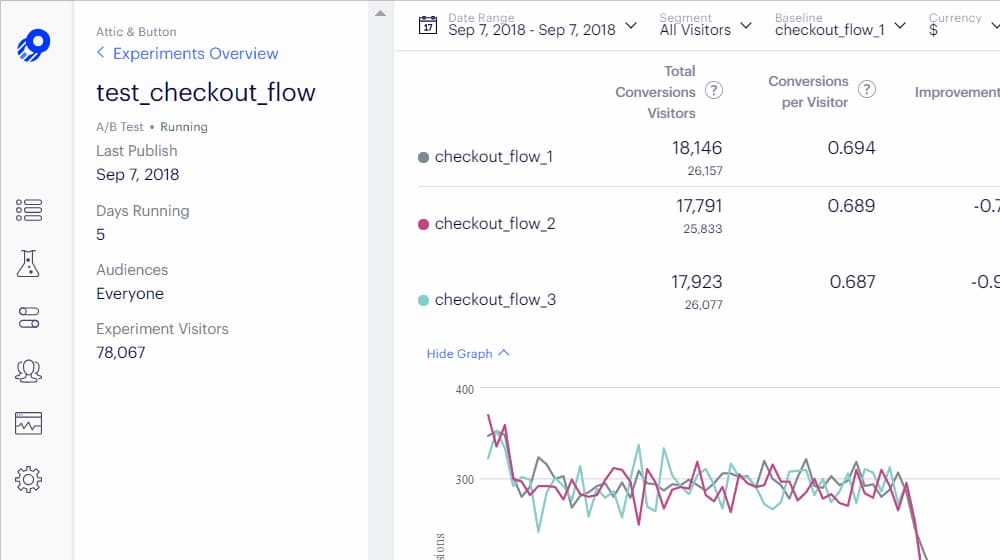The height and width of the screenshot is (560, 1000).
Task: Open the Features toggle sidebar icon
Action: tap(29, 318)
